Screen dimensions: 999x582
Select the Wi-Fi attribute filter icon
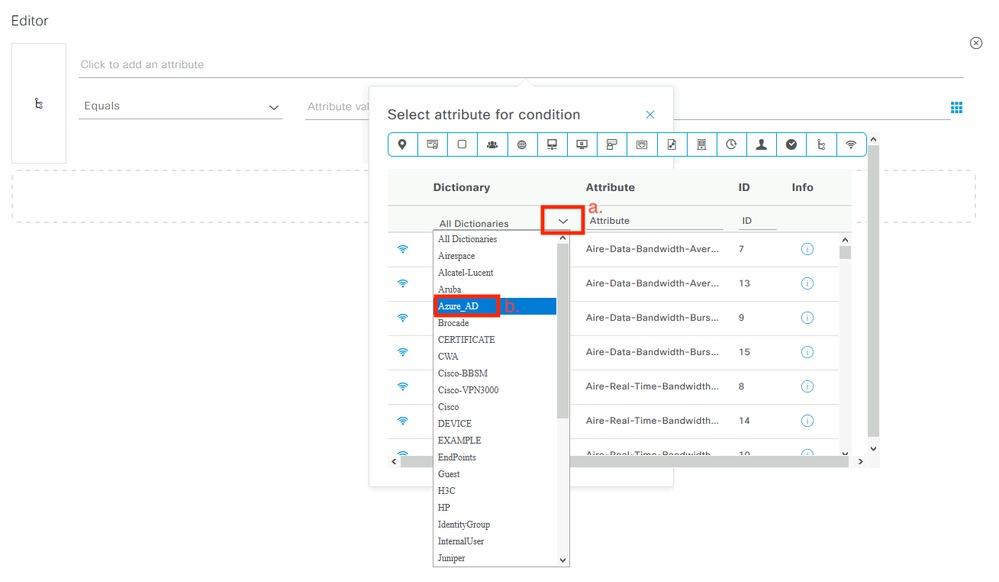(851, 144)
